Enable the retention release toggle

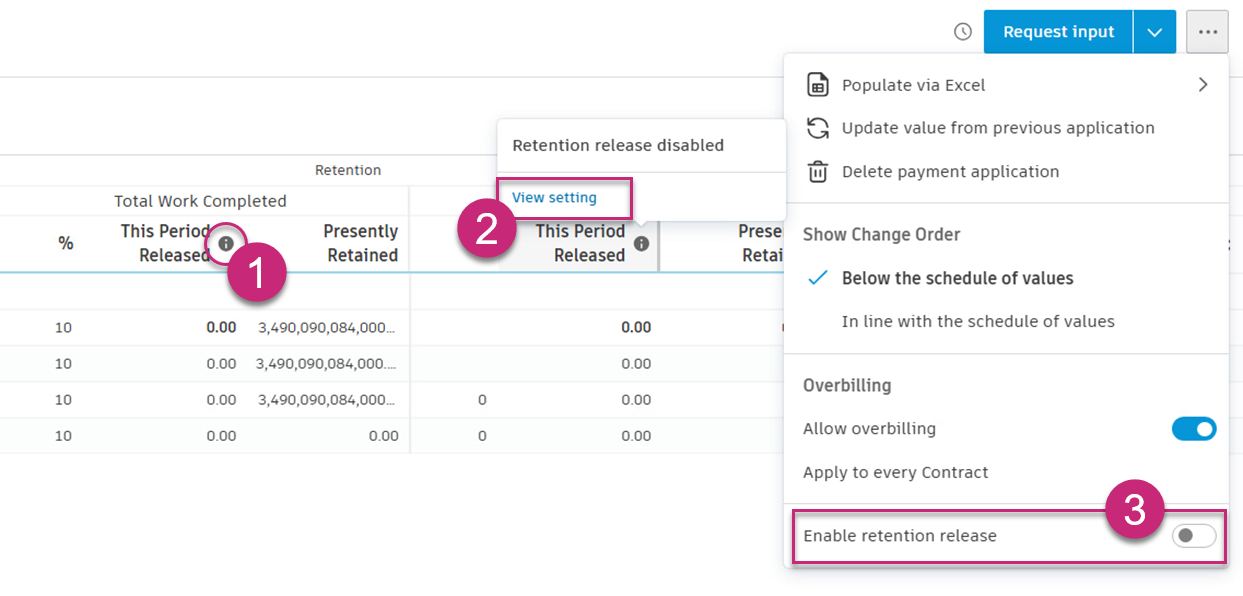[1194, 536]
